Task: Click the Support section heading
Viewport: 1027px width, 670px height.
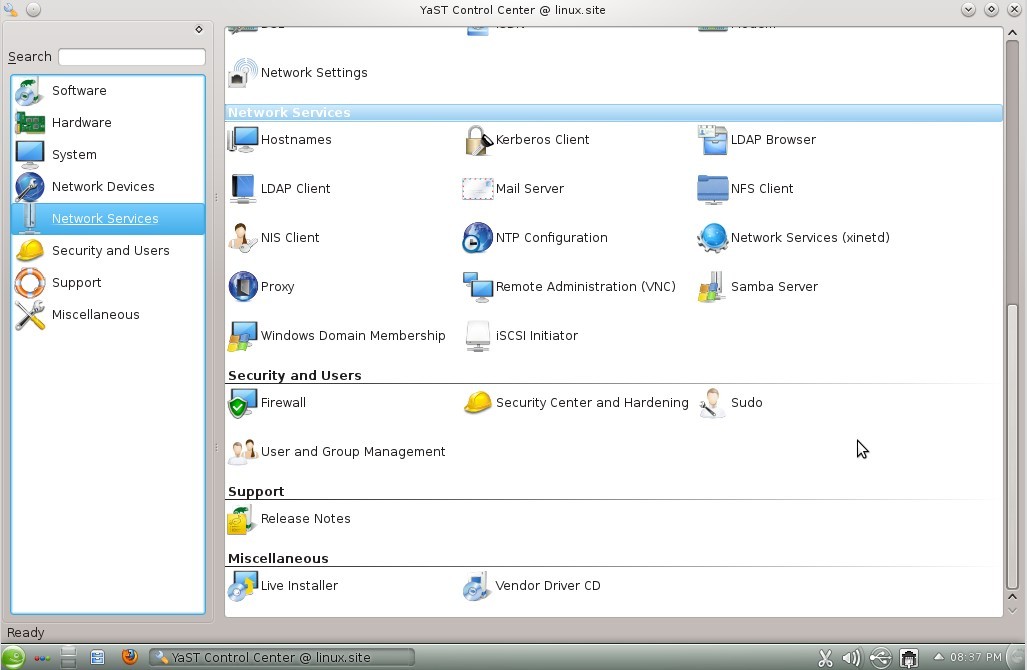Action: coord(256,492)
